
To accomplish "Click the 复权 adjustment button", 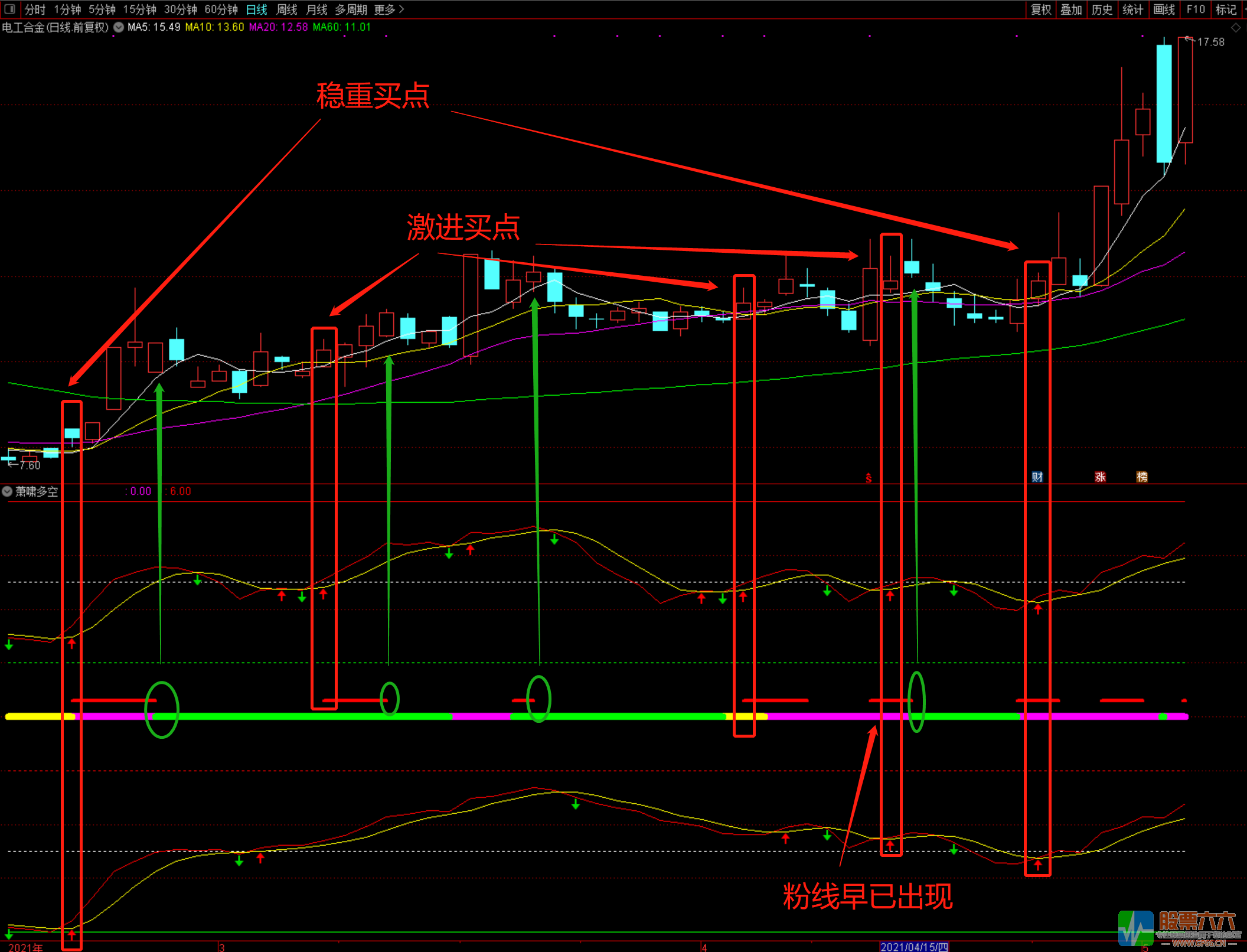I will click(x=1041, y=9).
